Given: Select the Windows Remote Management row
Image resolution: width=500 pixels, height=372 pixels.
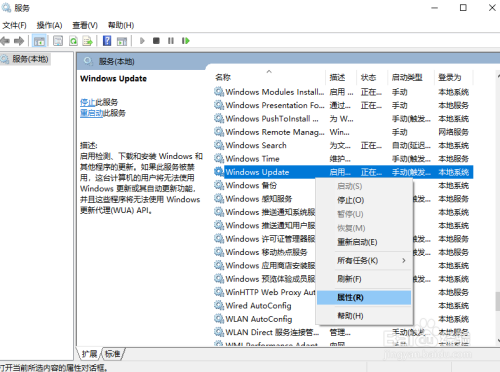Looking at the screenshot, I should [343, 132].
